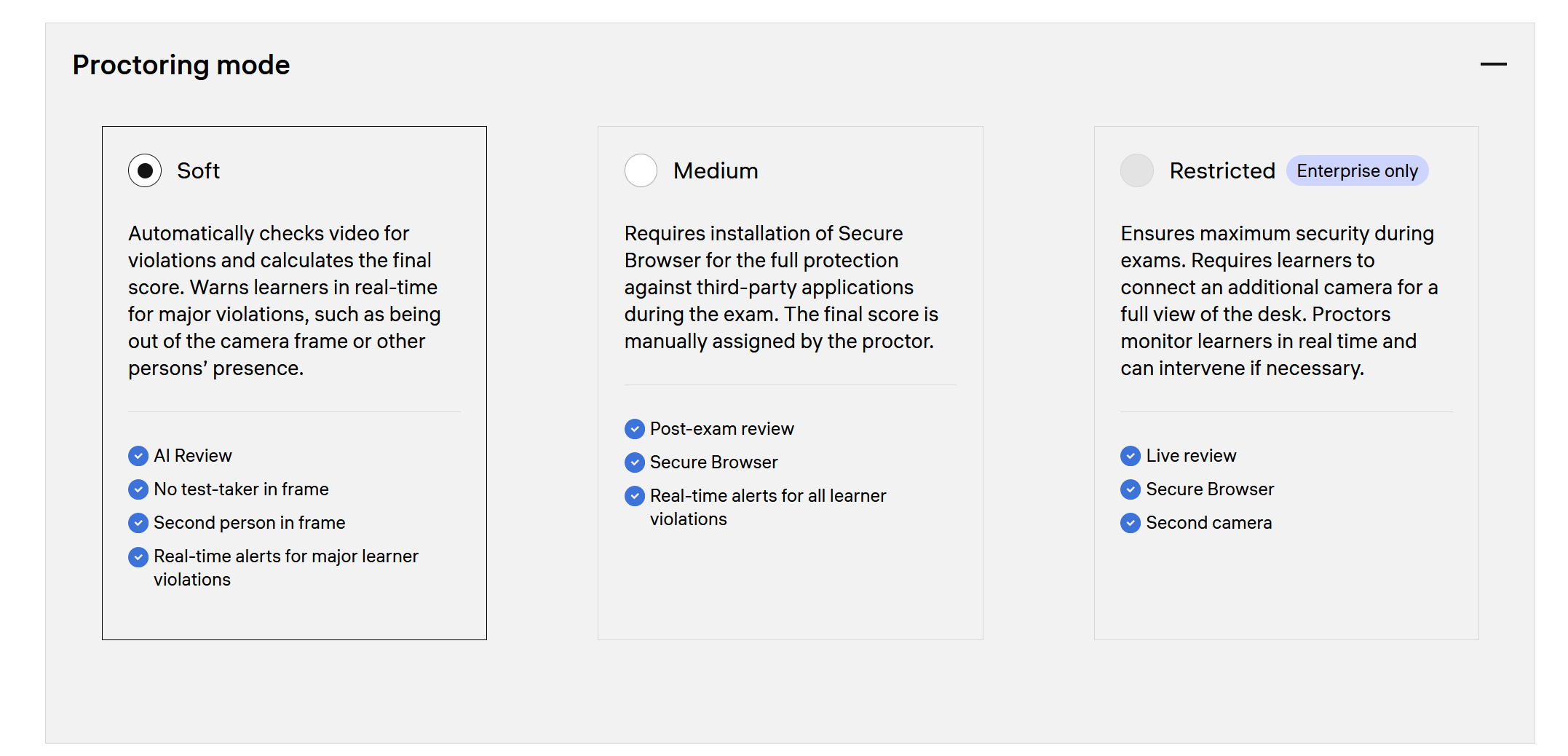Screen dimensions: 1568x756
Task: Collapse the Proctoring mode section
Action: (1493, 65)
